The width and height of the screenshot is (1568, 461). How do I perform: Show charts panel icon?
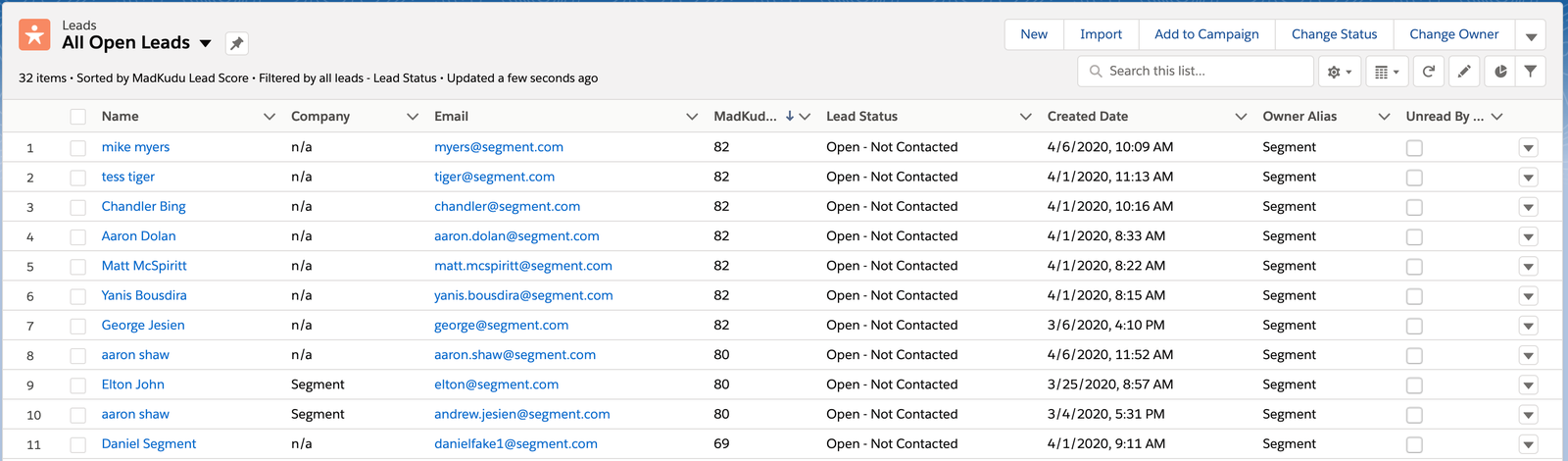click(1500, 72)
